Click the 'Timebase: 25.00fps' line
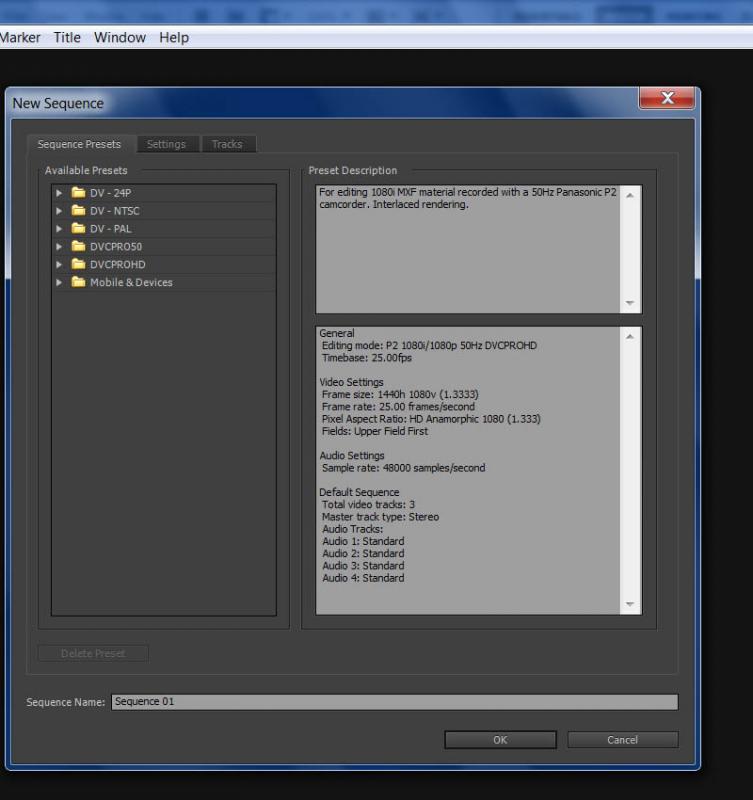This screenshot has width=753, height=800. (x=367, y=358)
